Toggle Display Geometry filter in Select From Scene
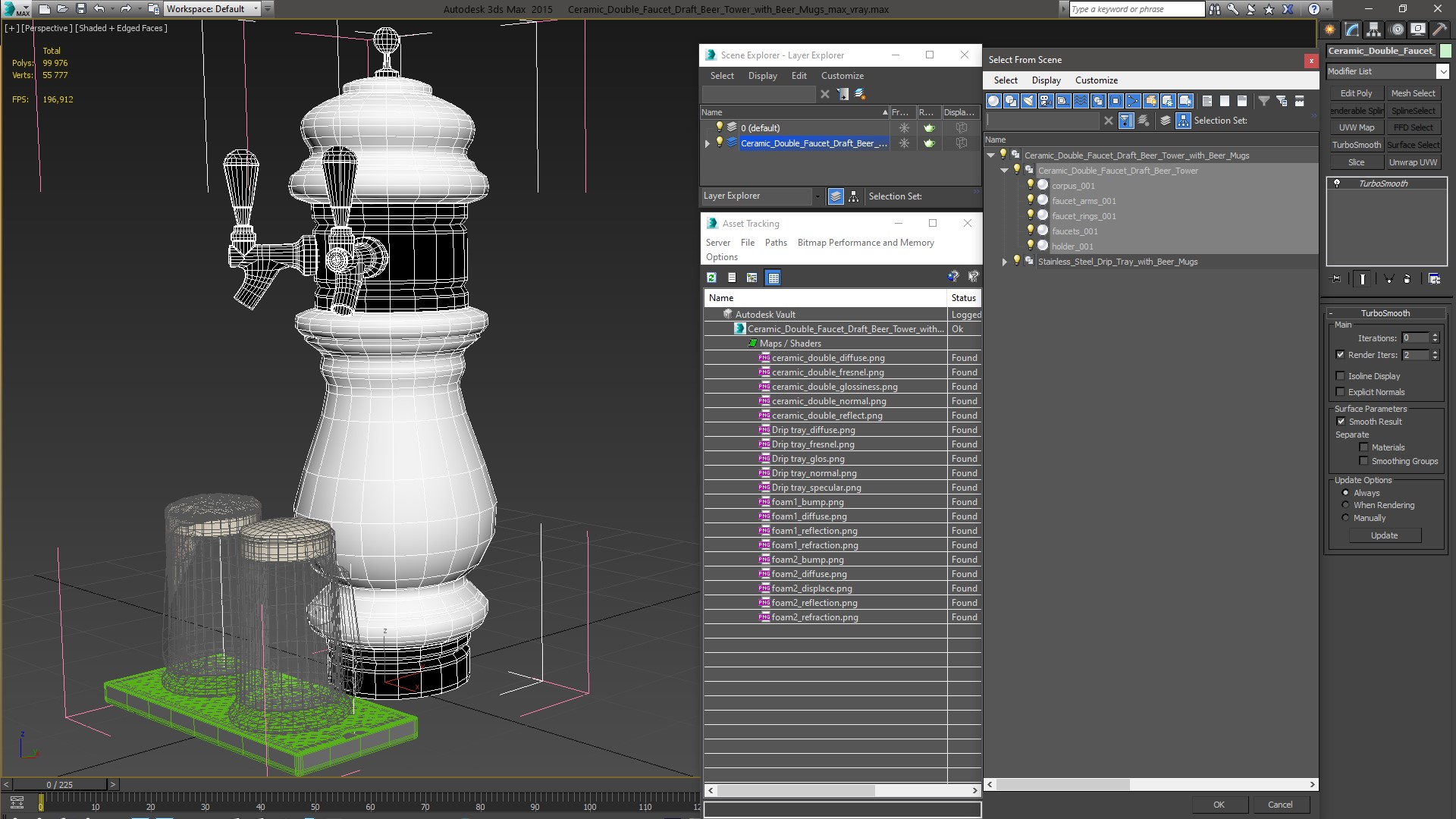 [993, 101]
